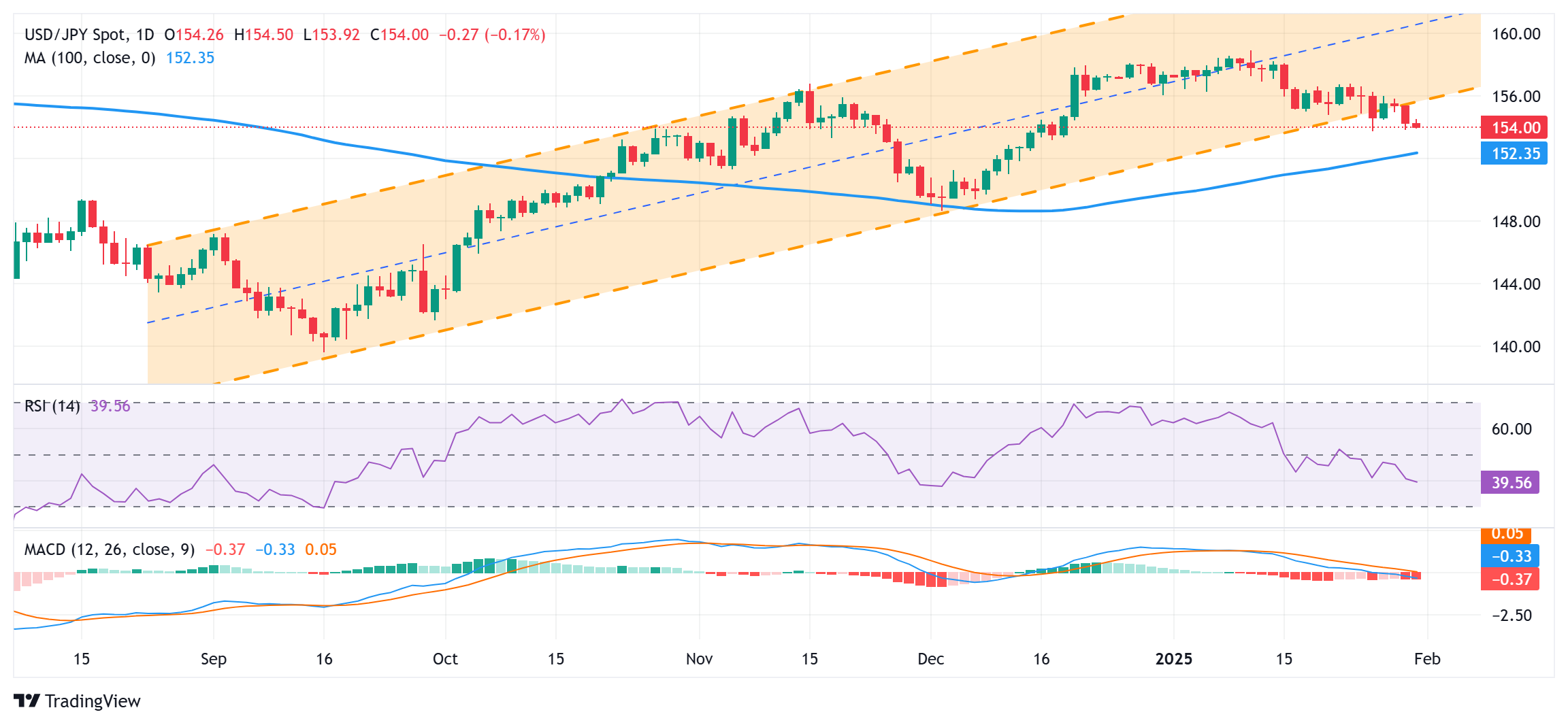Click the red -0.37 MACD axis tag
This screenshot has height=725, width=1568.
click(x=1510, y=579)
